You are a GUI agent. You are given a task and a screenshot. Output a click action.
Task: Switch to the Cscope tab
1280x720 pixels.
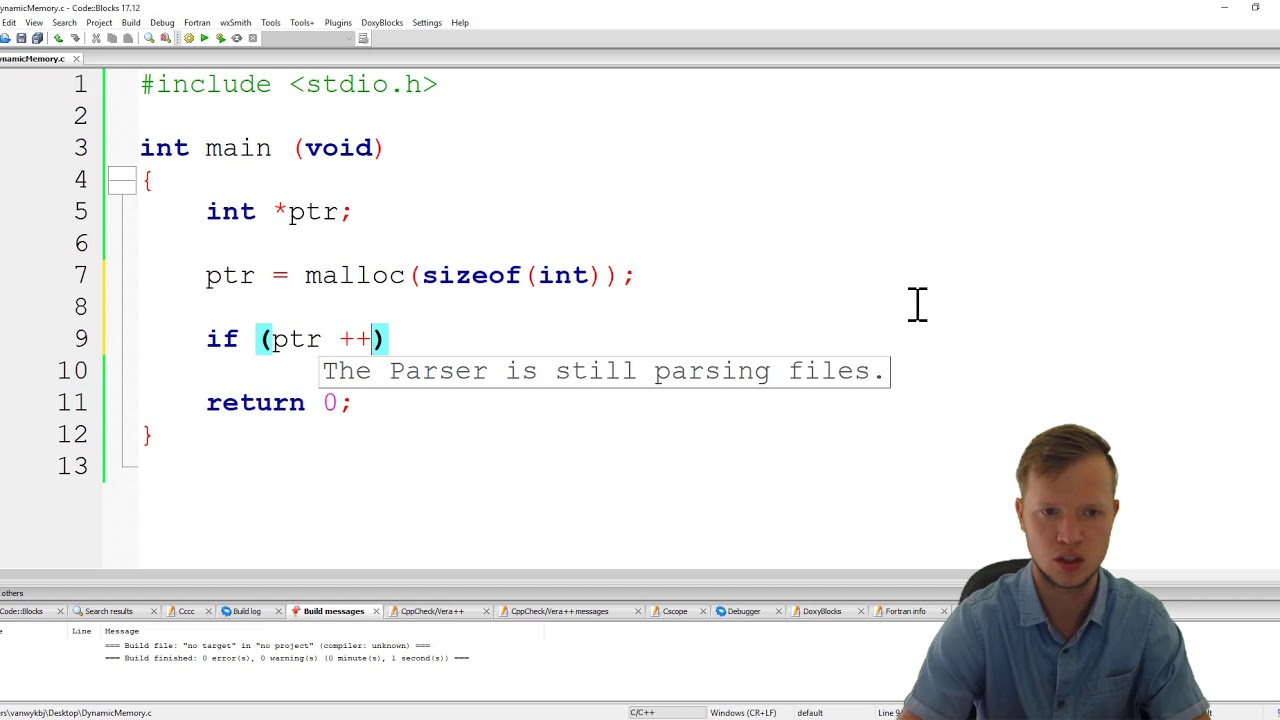click(x=675, y=611)
